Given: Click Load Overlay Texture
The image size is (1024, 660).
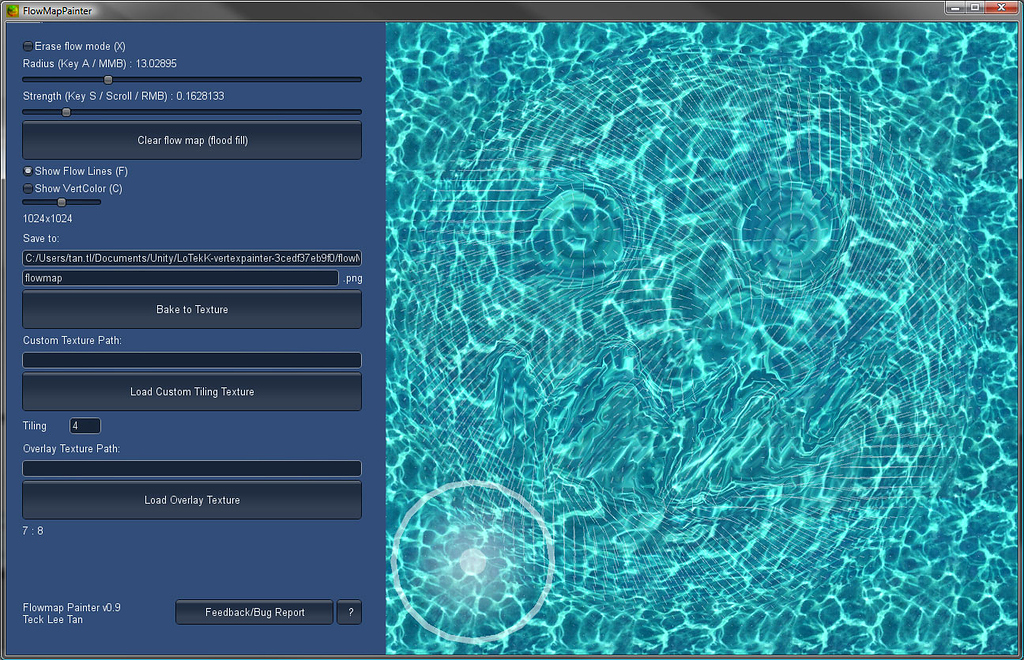Looking at the screenshot, I should (191, 499).
